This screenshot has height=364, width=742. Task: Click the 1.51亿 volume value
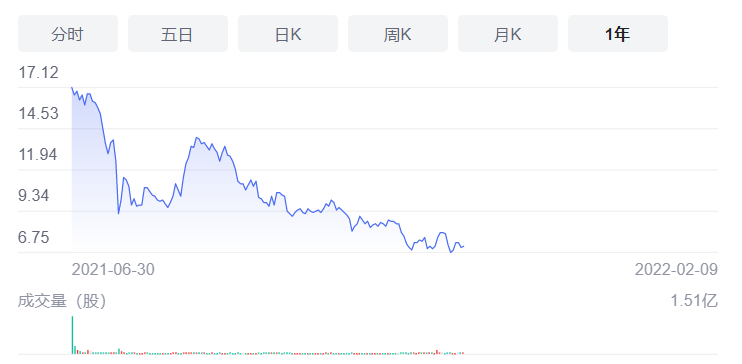(694, 301)
